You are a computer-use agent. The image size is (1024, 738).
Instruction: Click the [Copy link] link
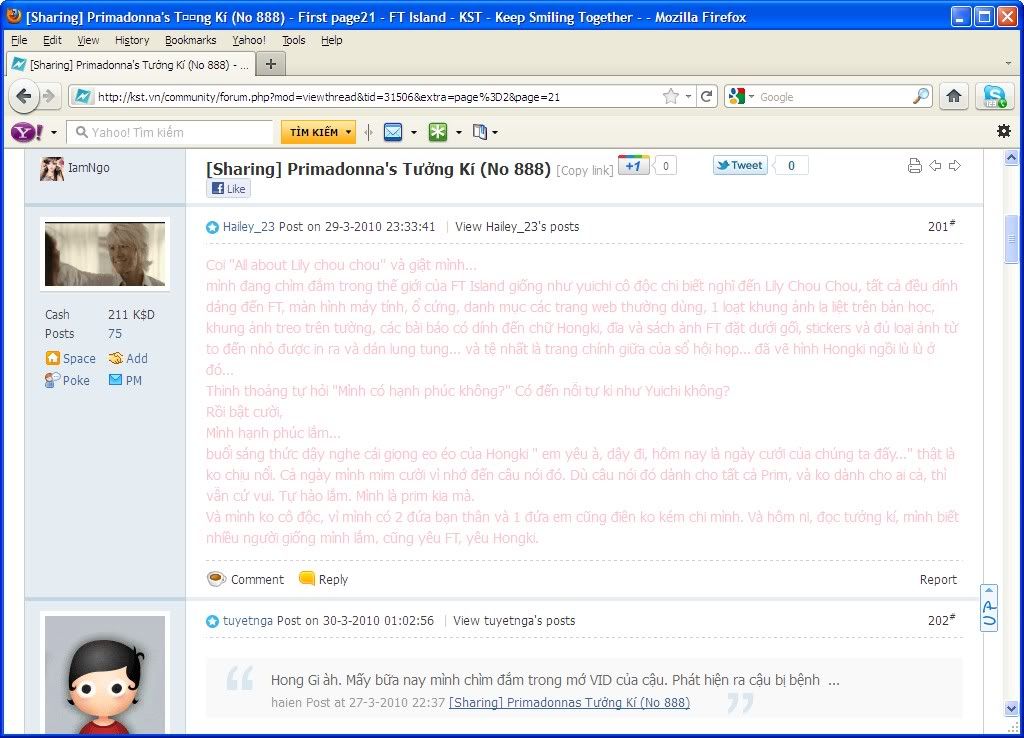click(584, 170)
